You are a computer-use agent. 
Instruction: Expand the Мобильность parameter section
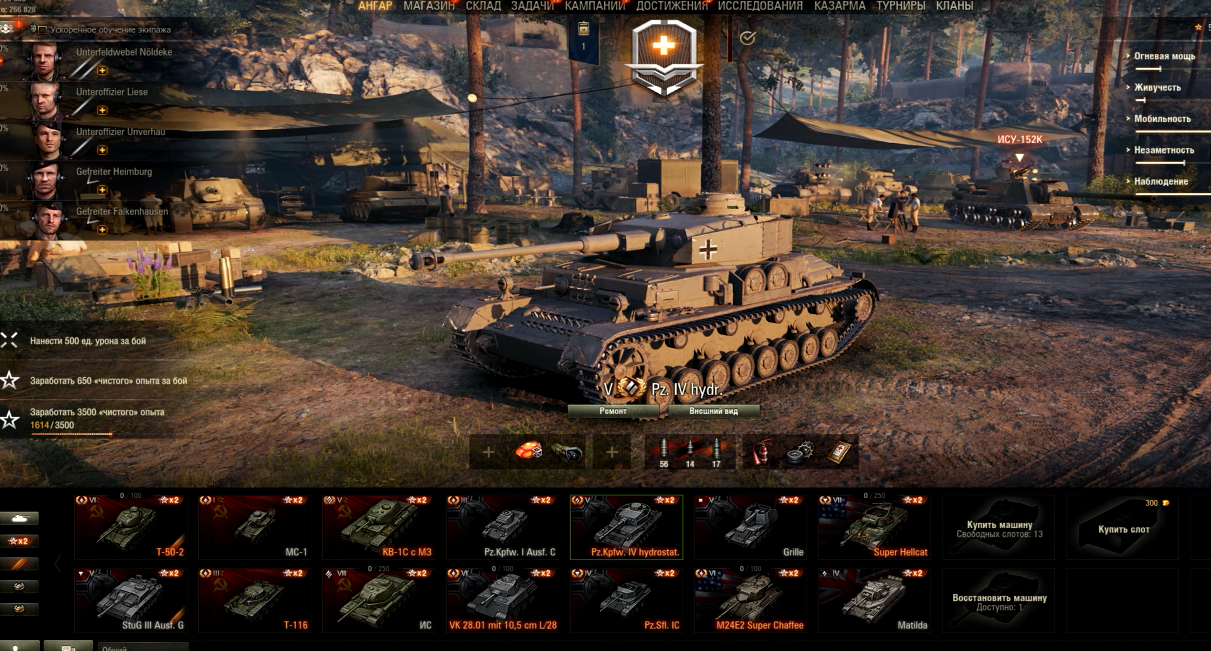pos(1162,119)
